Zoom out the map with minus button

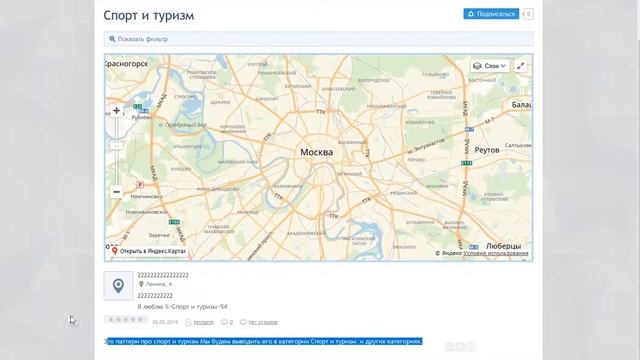[x=116, y=192]
